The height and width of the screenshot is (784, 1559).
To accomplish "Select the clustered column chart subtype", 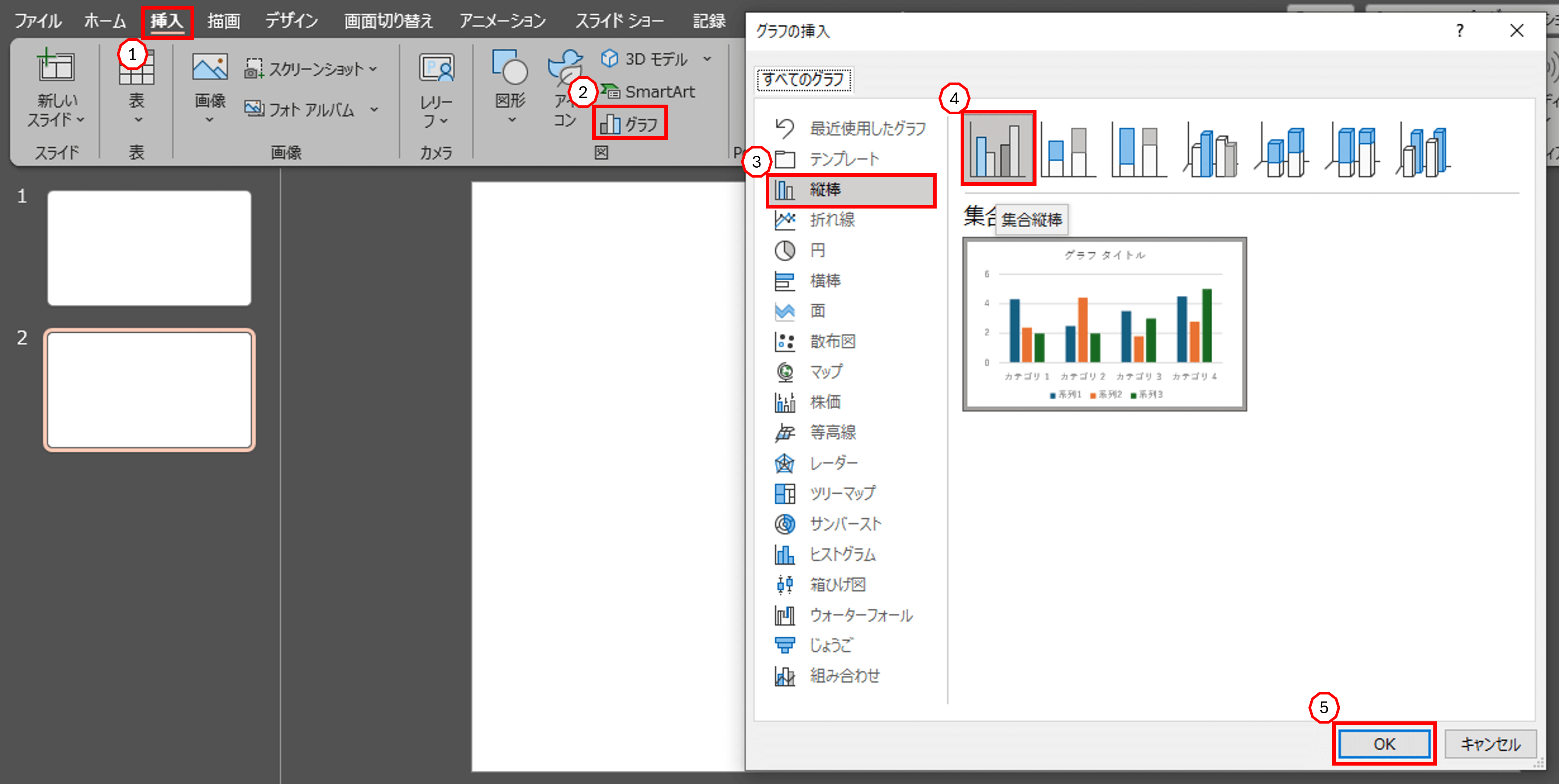I will pyautogui.click(x=998, y=148).
